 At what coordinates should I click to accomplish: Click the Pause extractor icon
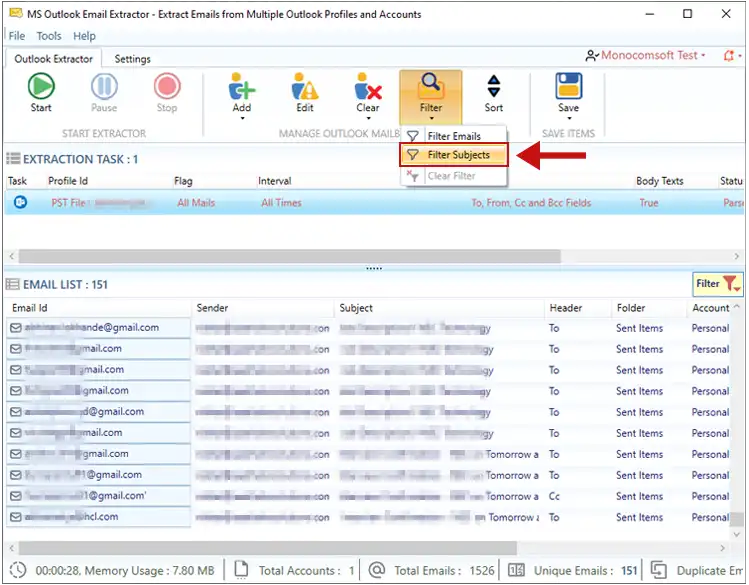point(104,86)
